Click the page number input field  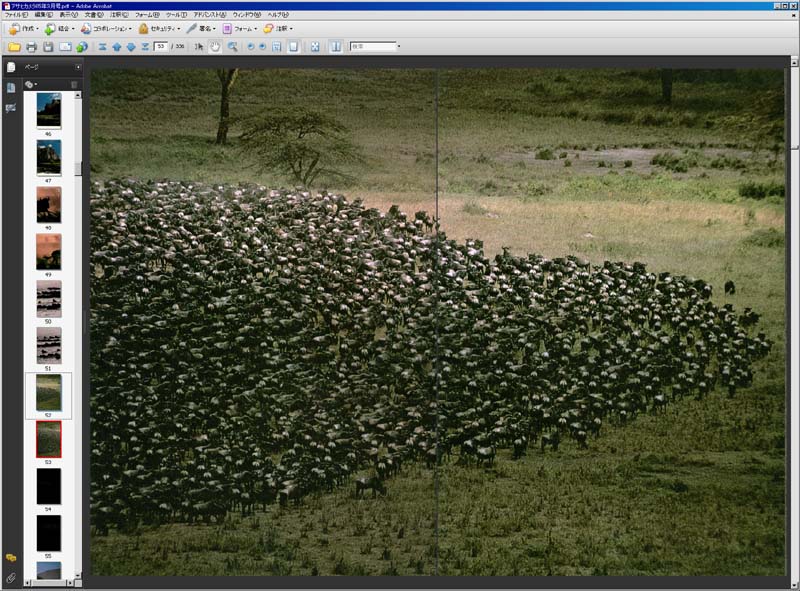click(161, 47)
